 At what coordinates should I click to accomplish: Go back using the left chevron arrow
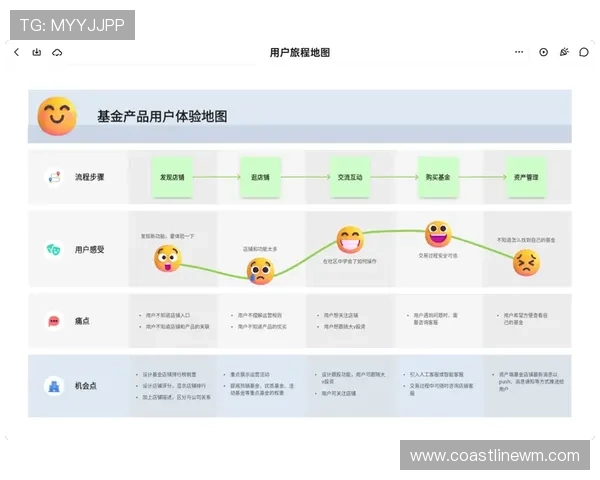click(x=16, y=52)
